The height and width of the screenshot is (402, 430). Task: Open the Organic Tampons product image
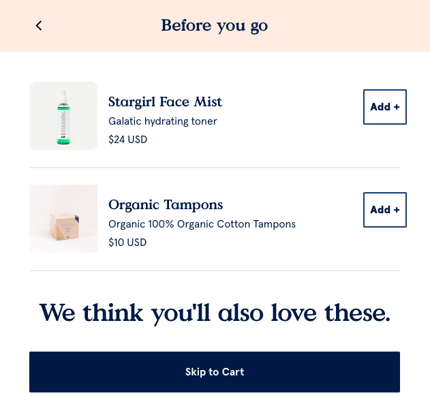point(63,219)
